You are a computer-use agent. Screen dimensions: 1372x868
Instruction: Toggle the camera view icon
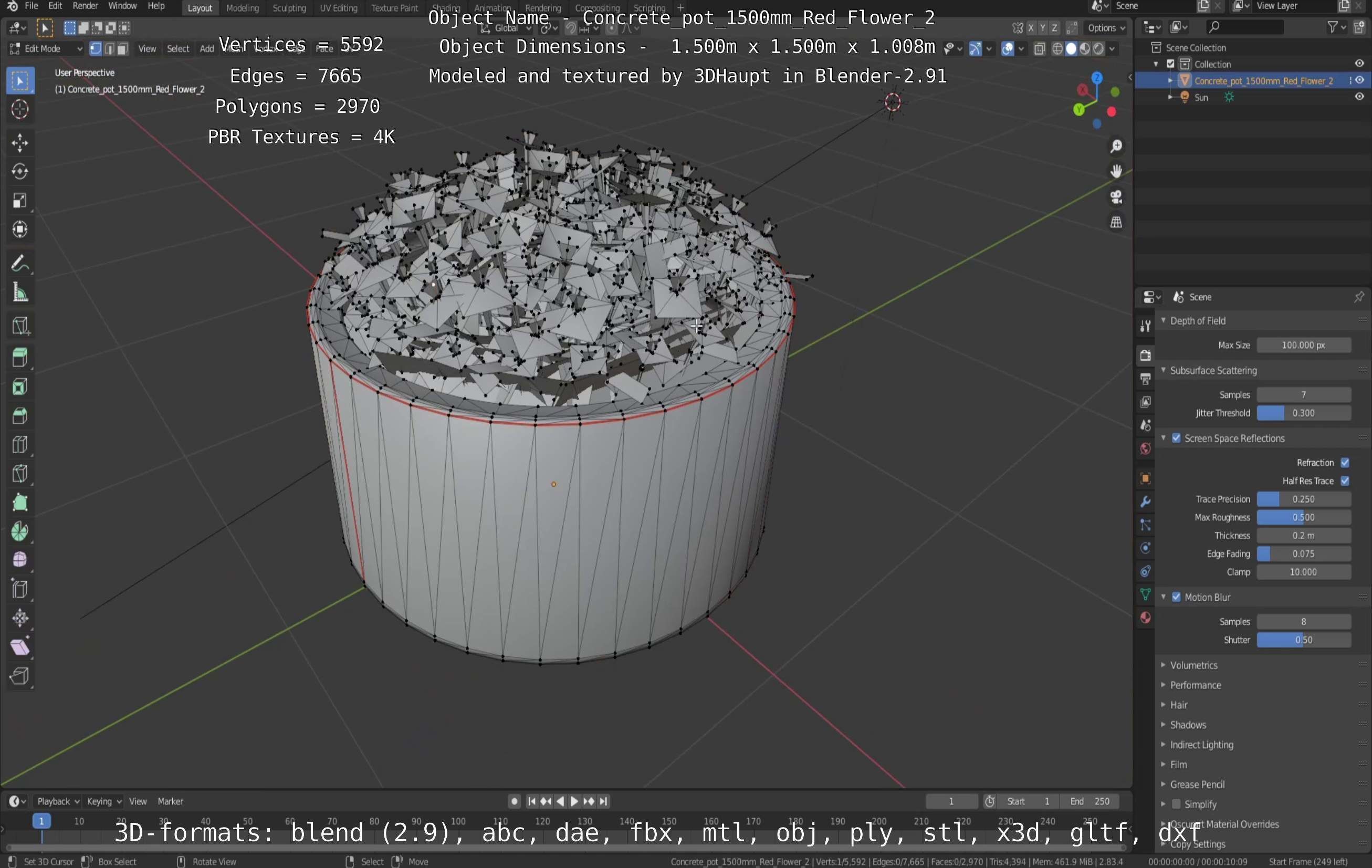tap(1116, 196)
